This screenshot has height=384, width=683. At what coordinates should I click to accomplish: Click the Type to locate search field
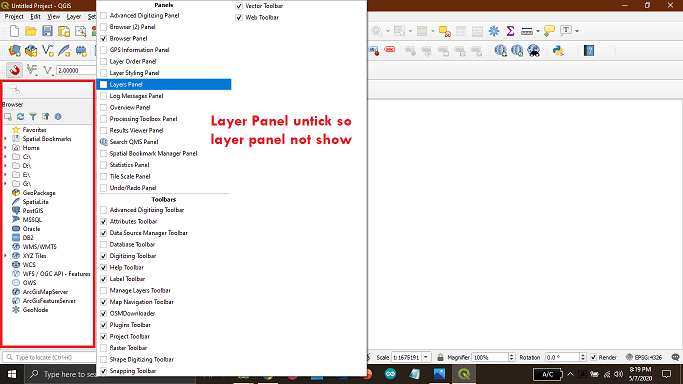[50, 357]
